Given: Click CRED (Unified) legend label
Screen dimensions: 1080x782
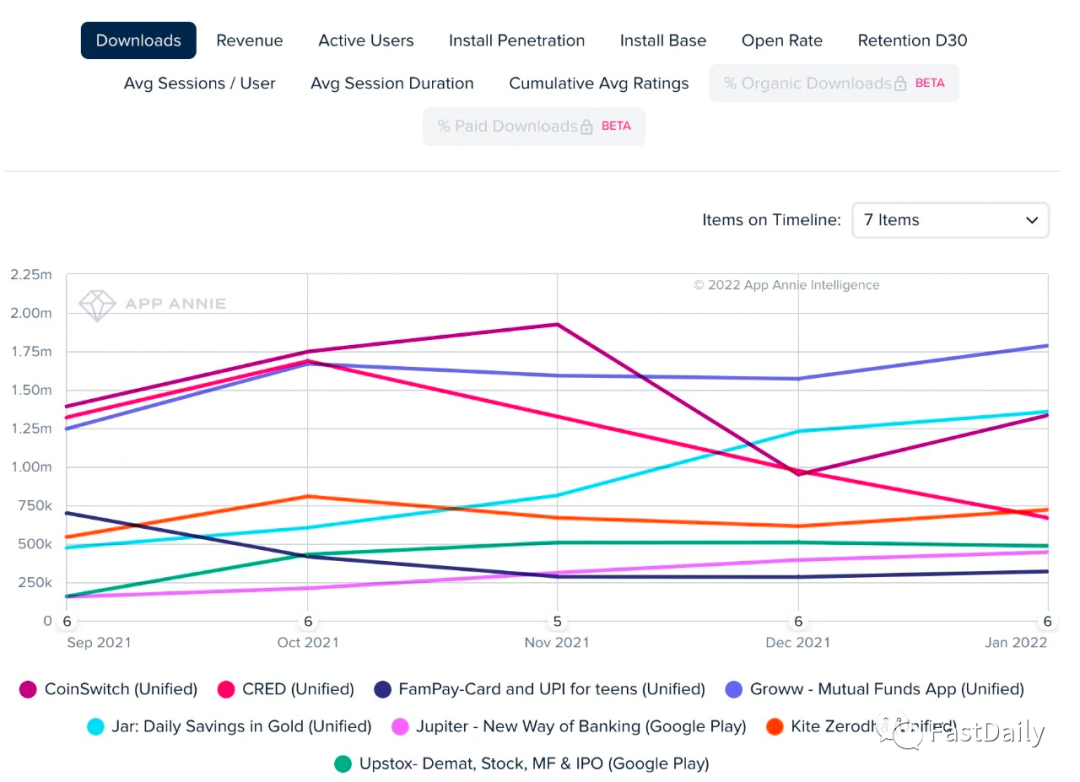Looking at the screenshot, I should click(298, 690).
